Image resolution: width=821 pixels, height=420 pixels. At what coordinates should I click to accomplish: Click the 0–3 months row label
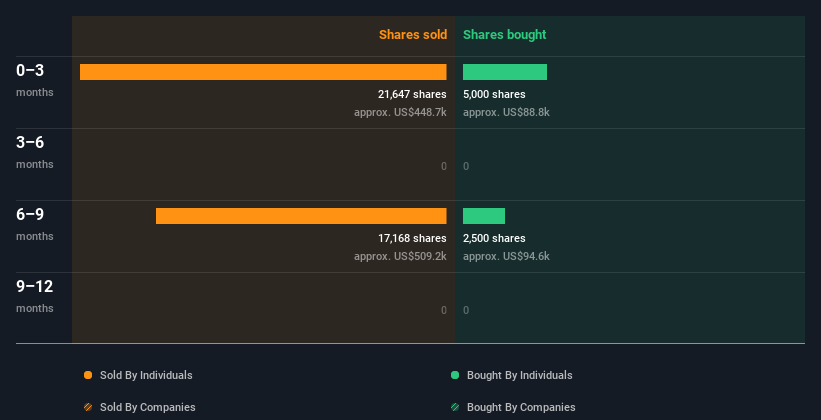point(35,80)
